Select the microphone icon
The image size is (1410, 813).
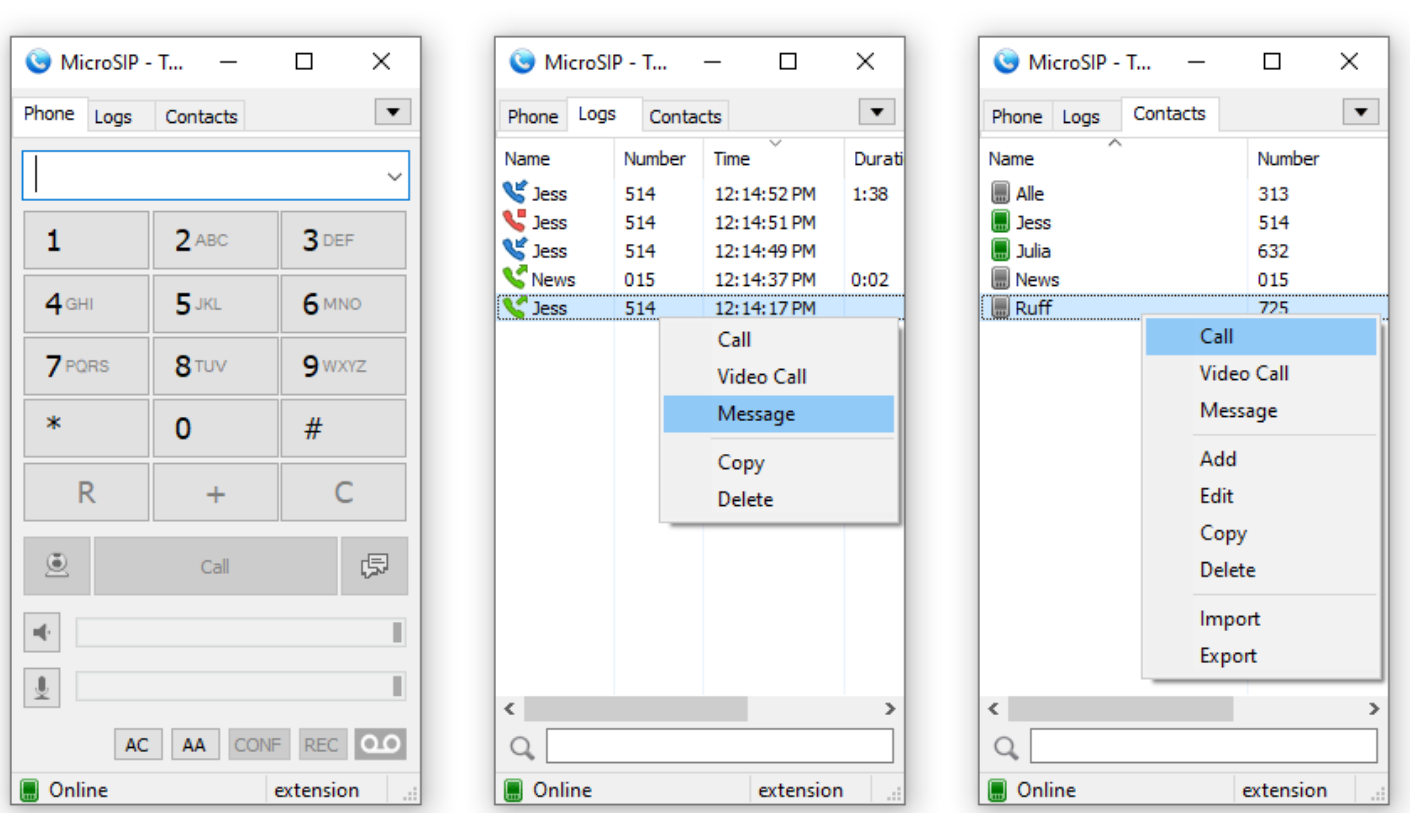point(40,687)
